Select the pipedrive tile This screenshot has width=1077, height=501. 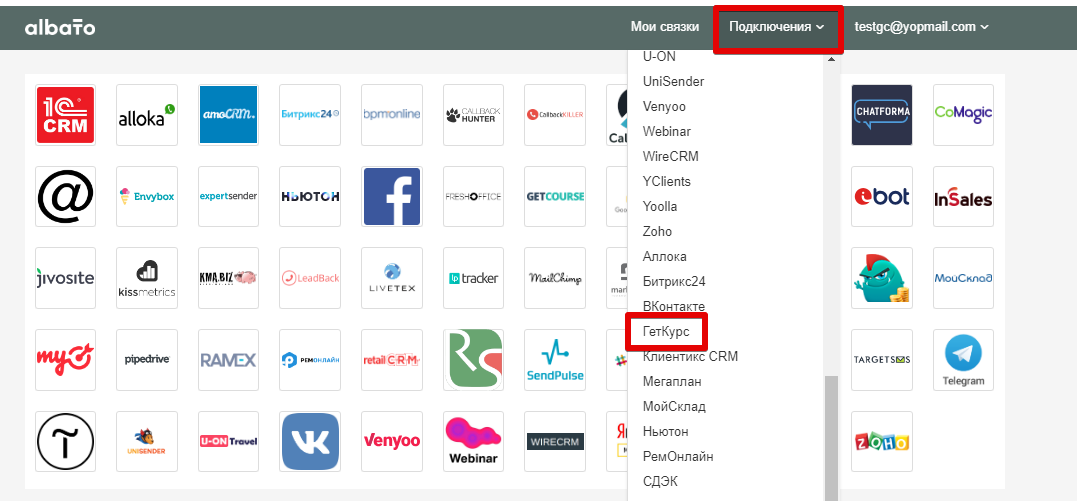147,360
